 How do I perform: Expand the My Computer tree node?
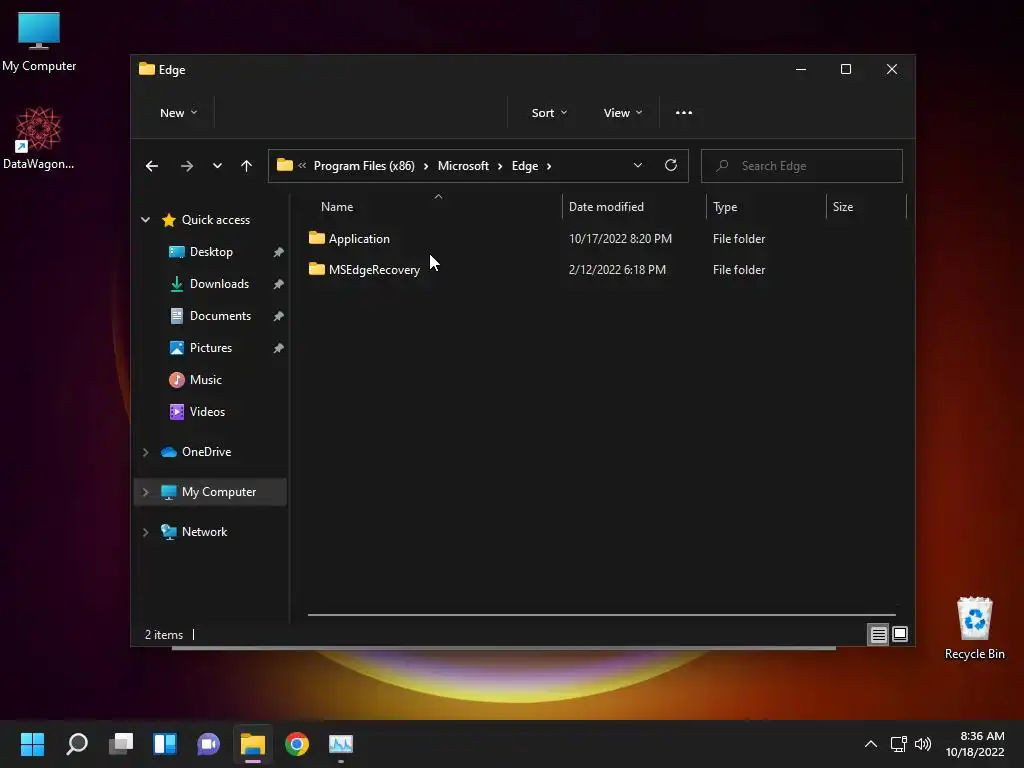tap(146, 492)
